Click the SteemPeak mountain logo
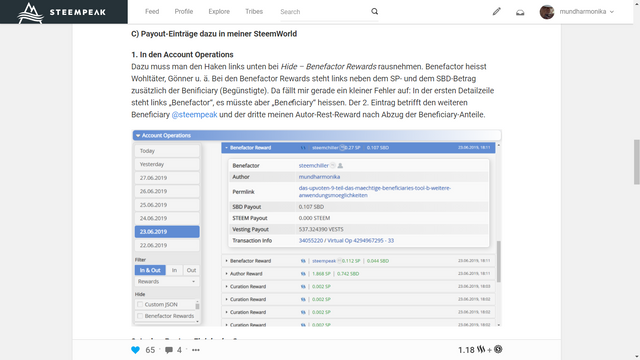640x360 pixels. coord(30,12)
